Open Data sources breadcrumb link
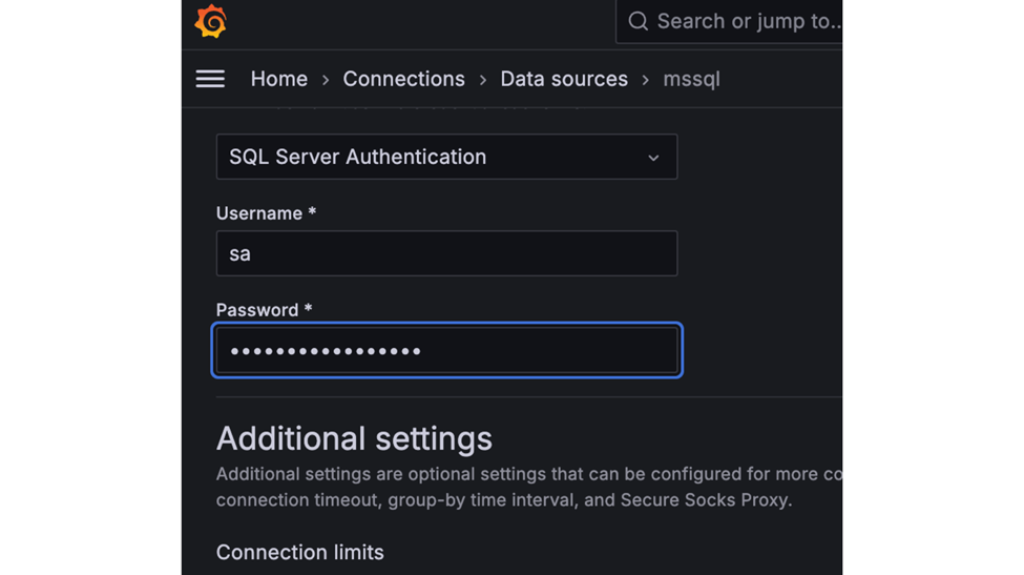 pyautogui.click(x=564, y=79)
